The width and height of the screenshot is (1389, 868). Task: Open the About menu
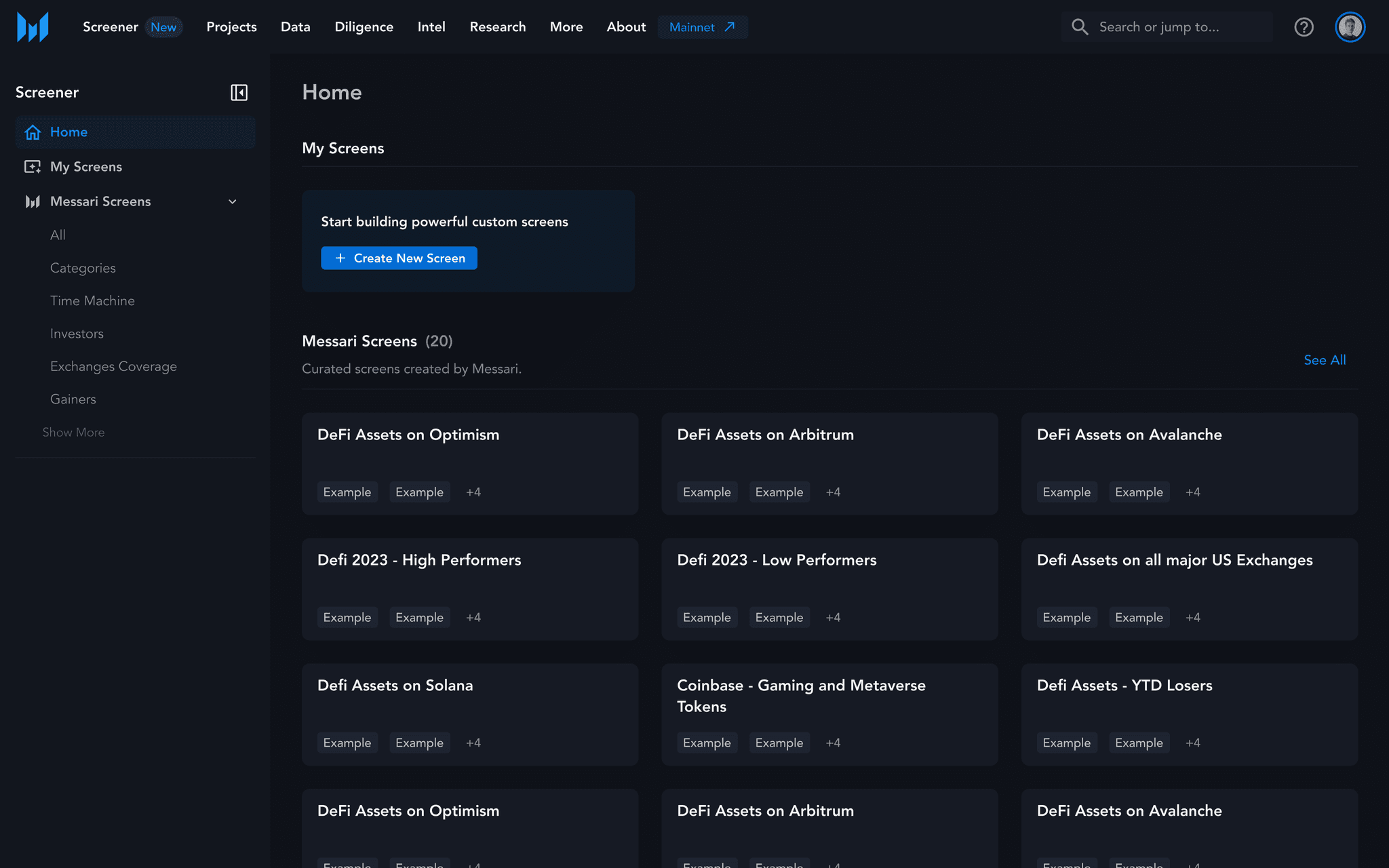[x=626, y=27]
